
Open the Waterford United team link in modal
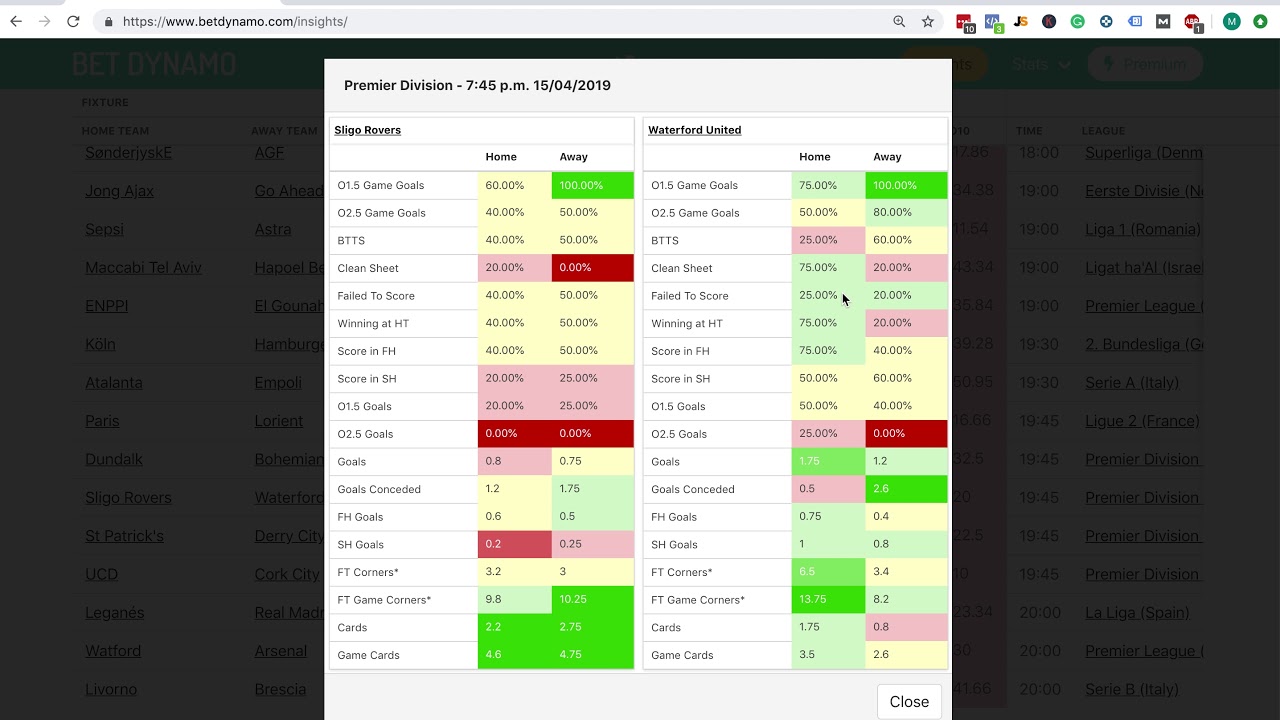pos(694,130)
